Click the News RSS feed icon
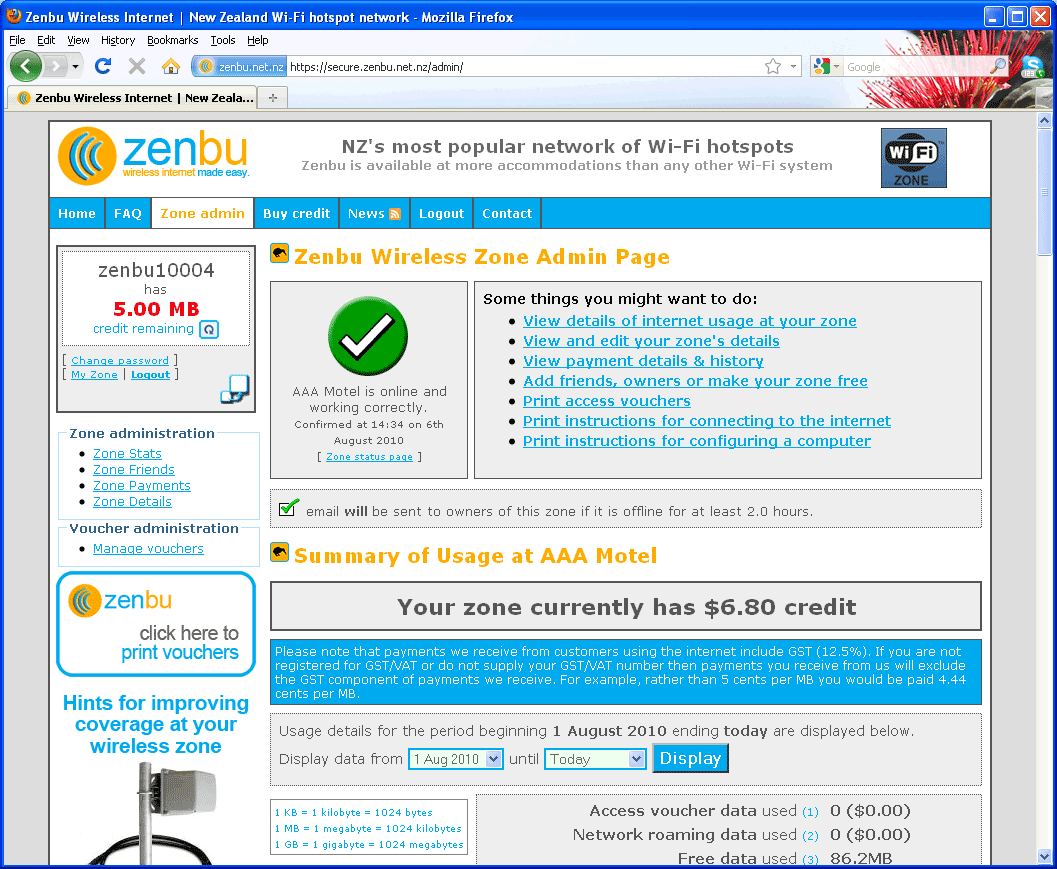The height and width of the screenshot is (869, 1057). pos(395,214)
